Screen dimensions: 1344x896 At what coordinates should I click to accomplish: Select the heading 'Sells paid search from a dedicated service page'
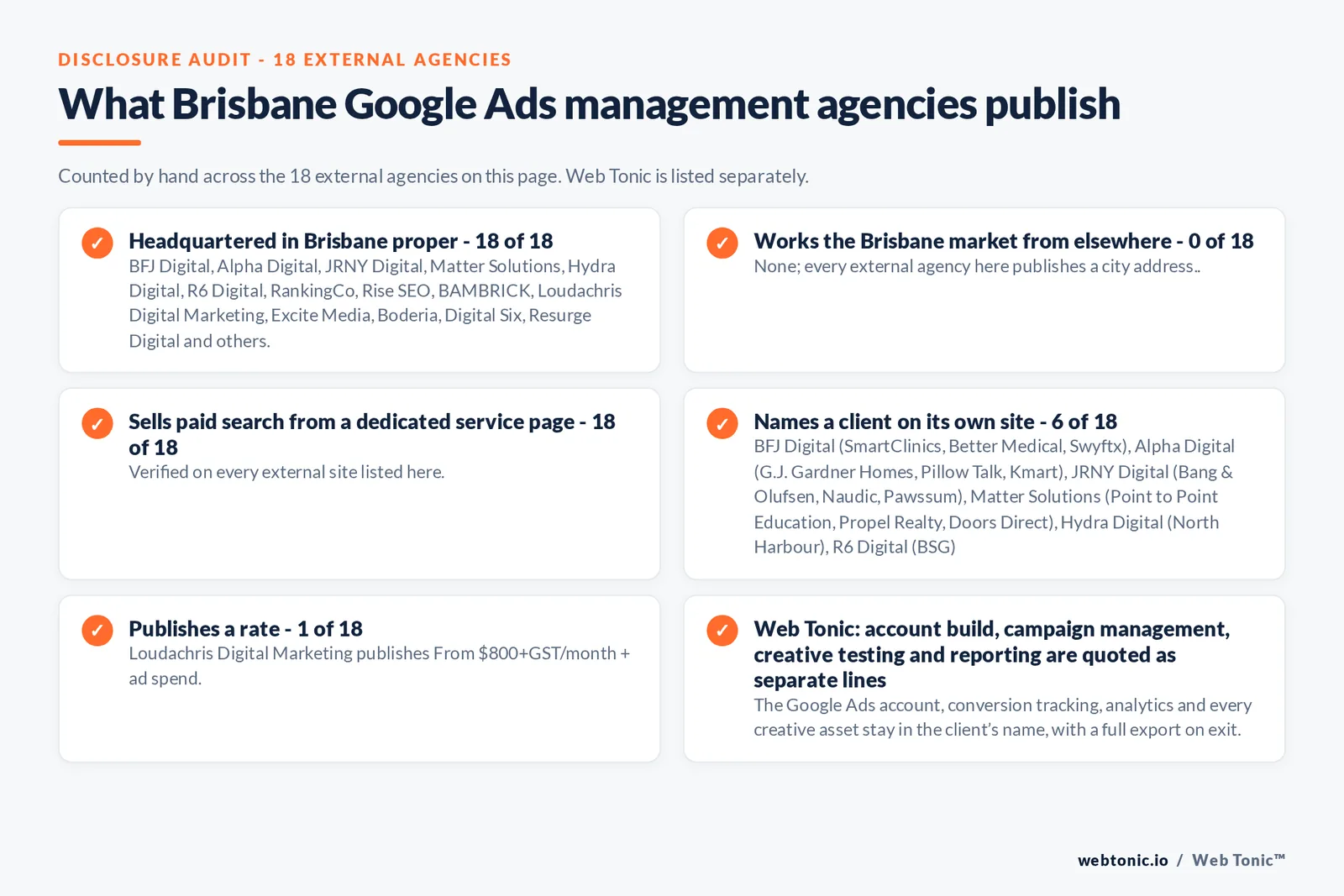click(372, 434)
